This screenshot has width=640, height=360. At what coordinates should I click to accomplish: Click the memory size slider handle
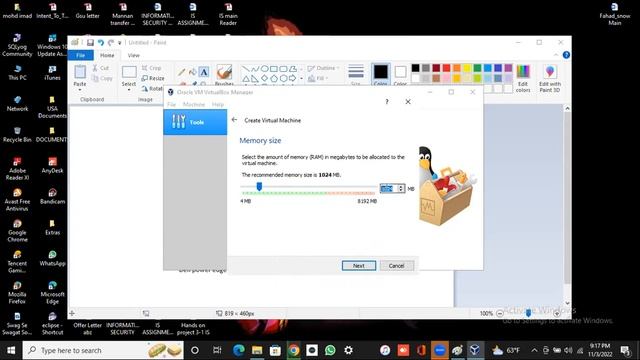(259, 187)
